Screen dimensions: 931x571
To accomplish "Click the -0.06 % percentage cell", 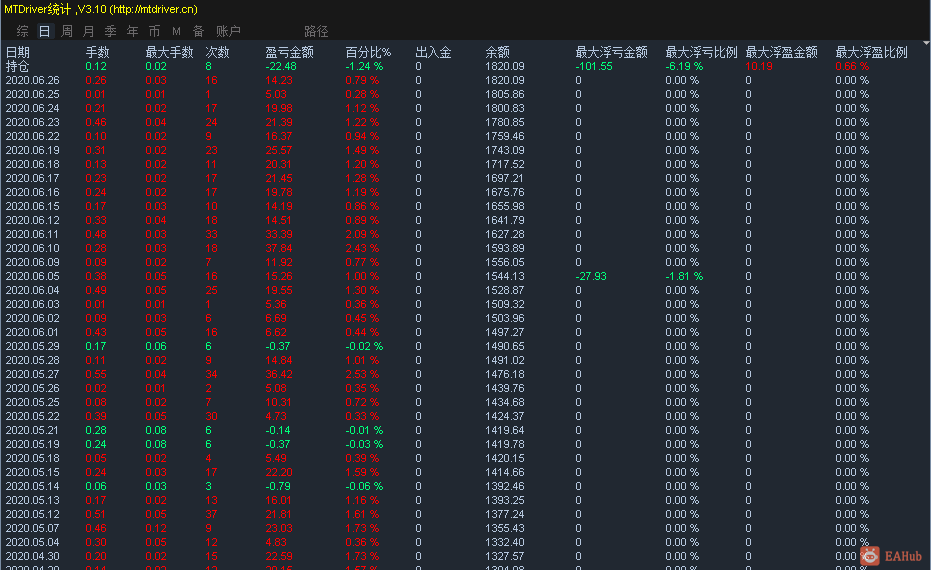I will click(x=364, y=486).
